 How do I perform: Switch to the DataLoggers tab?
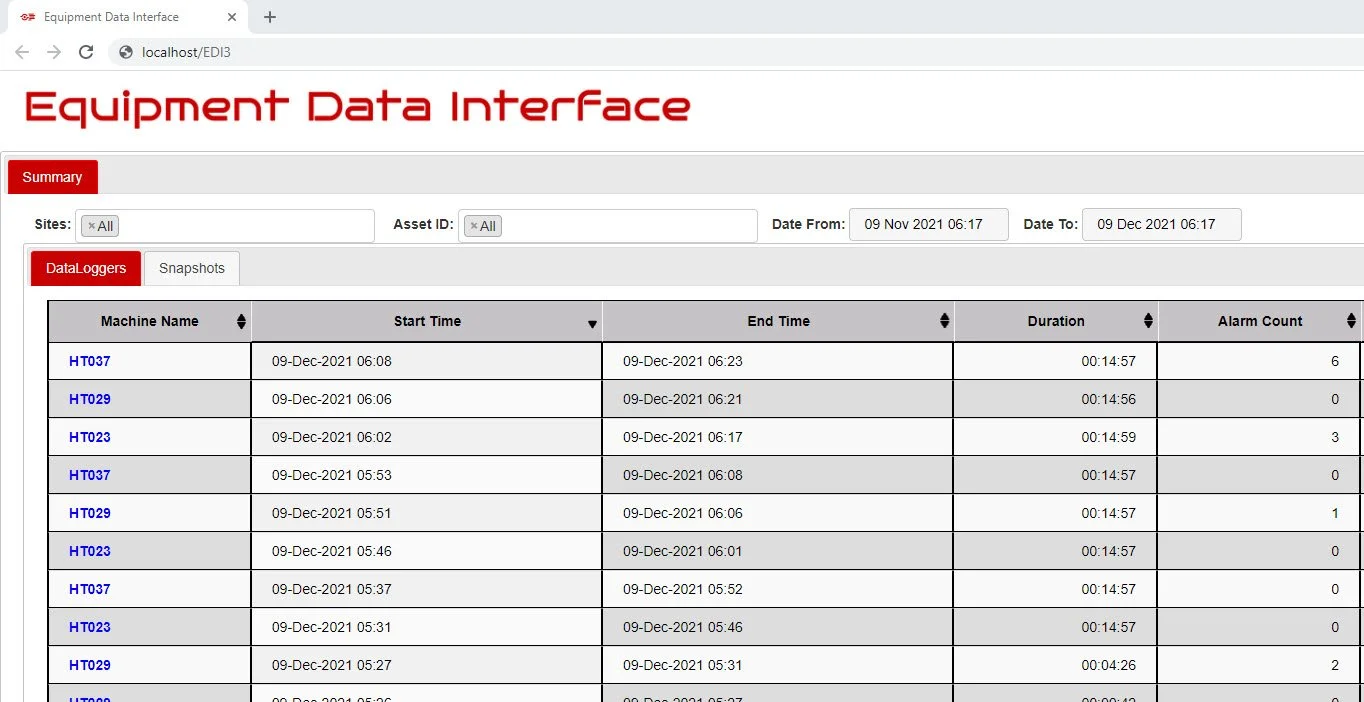[86, 268]
